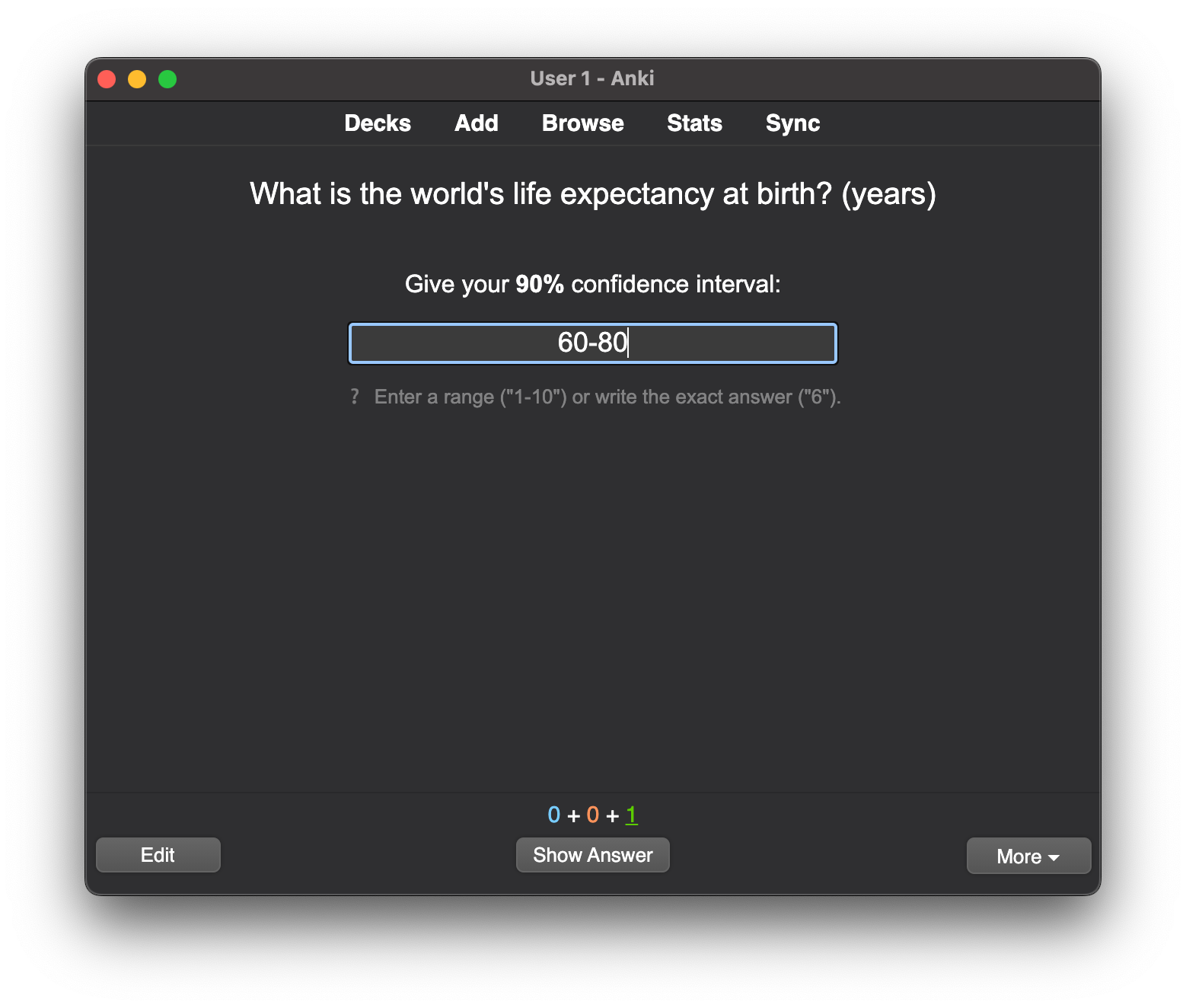Minimize the Anki window
1186x1008 pixels.
coord(136,78)
